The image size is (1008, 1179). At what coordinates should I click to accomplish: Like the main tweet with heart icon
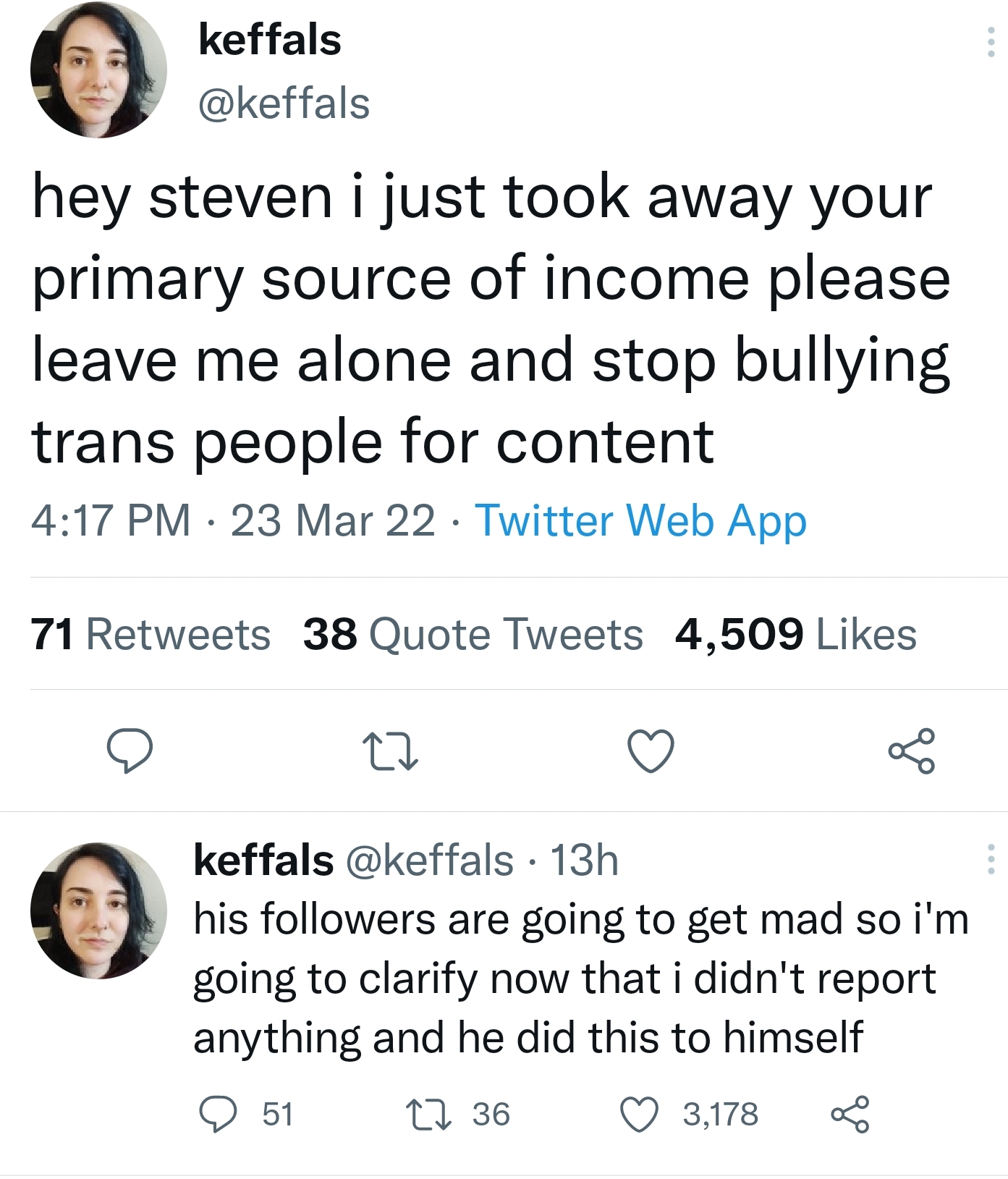pos(651,751)
